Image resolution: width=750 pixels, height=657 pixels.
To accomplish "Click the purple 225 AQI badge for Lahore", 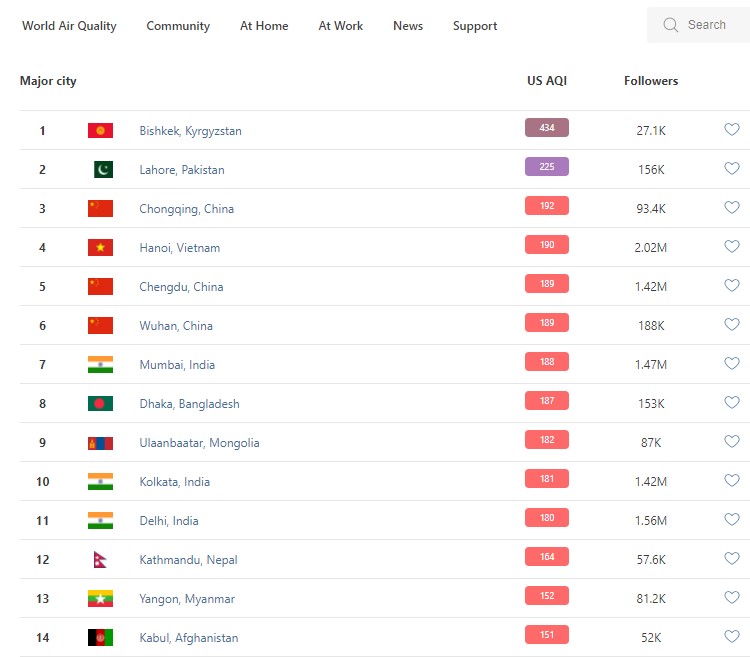I will pos(546,167).
